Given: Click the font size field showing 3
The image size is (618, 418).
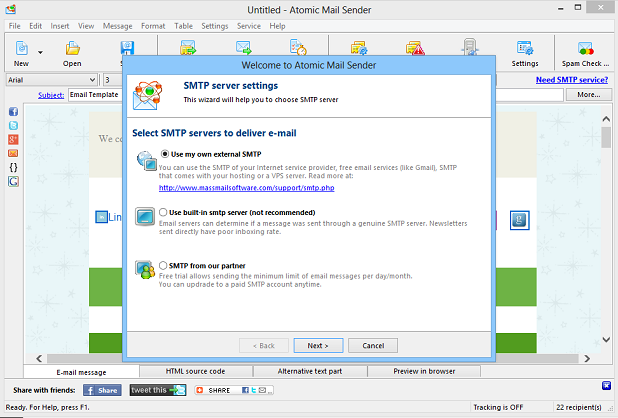Looking at the screenshot, I should tap(114, 80).
